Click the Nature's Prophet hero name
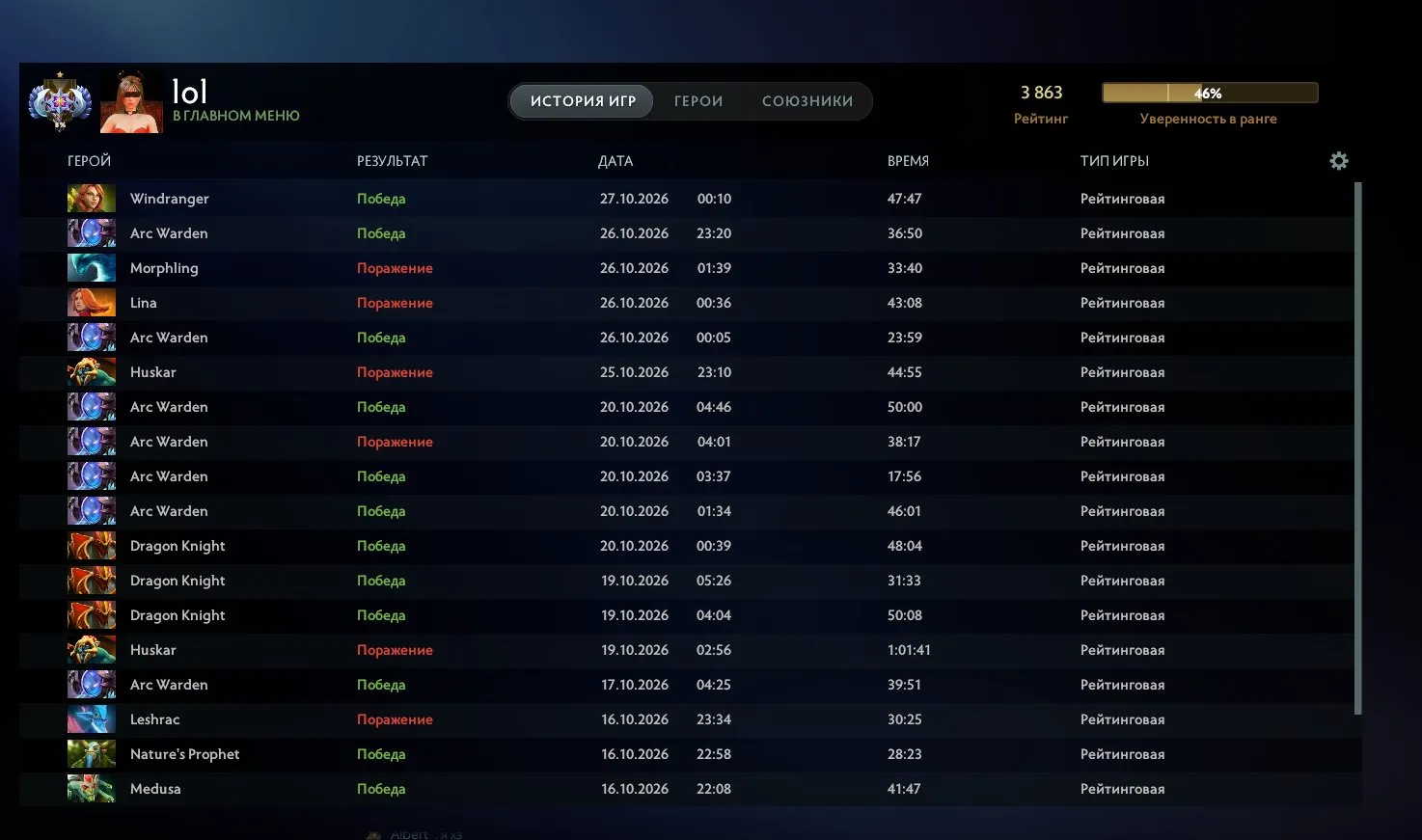Viewport: 1422px width, 840px height. click(184, 754)
